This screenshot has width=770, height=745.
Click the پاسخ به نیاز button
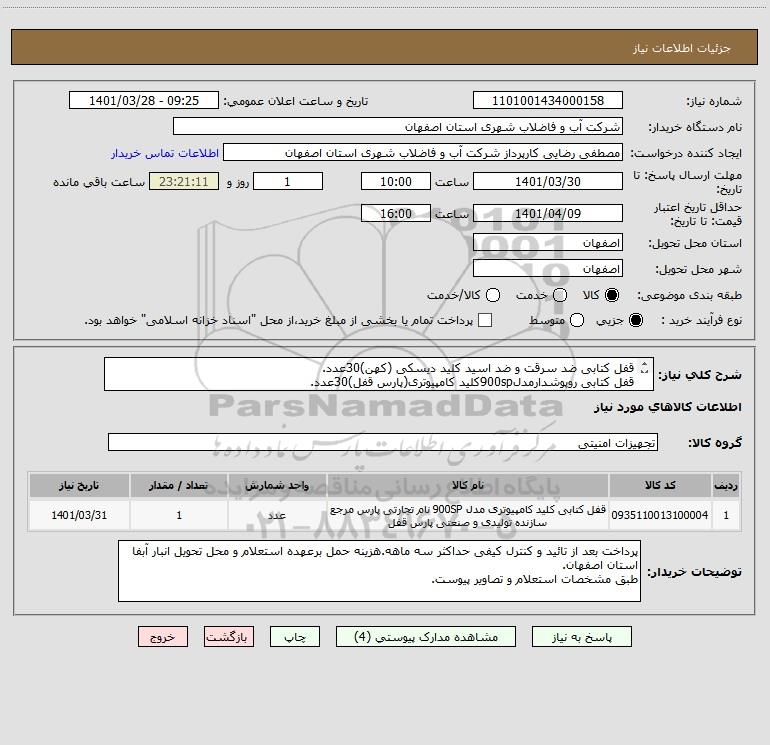(582, 637)
